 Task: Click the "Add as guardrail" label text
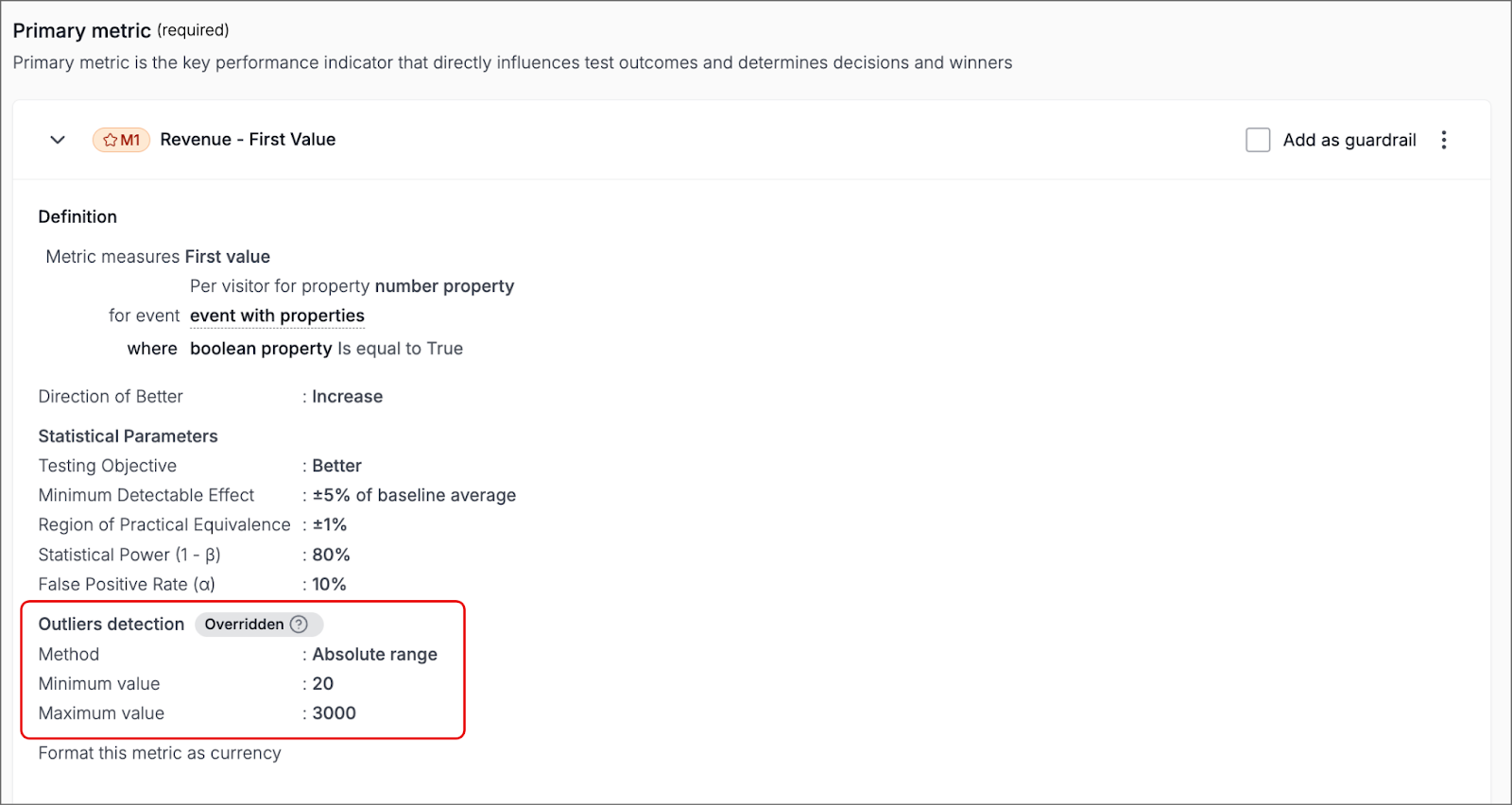(x=1349, y=140)
